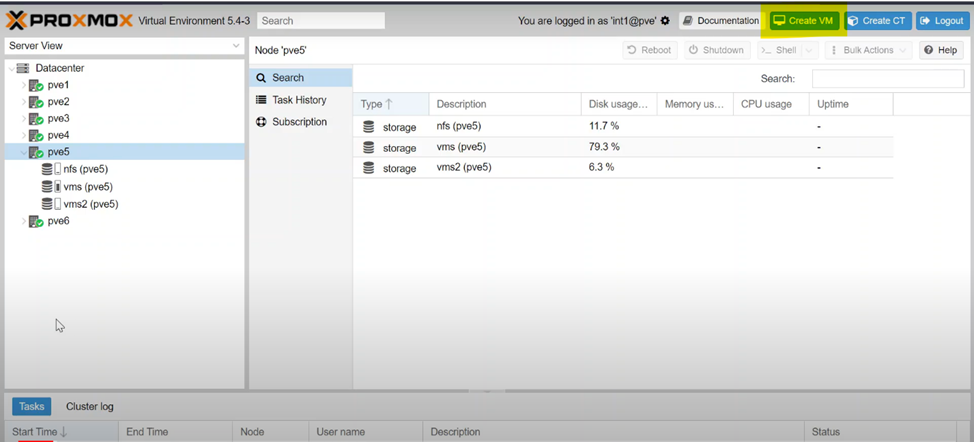Open the Subscription section
Image resolution: width=974 pixels, height=442 pixels.
[x=301, y=122]
